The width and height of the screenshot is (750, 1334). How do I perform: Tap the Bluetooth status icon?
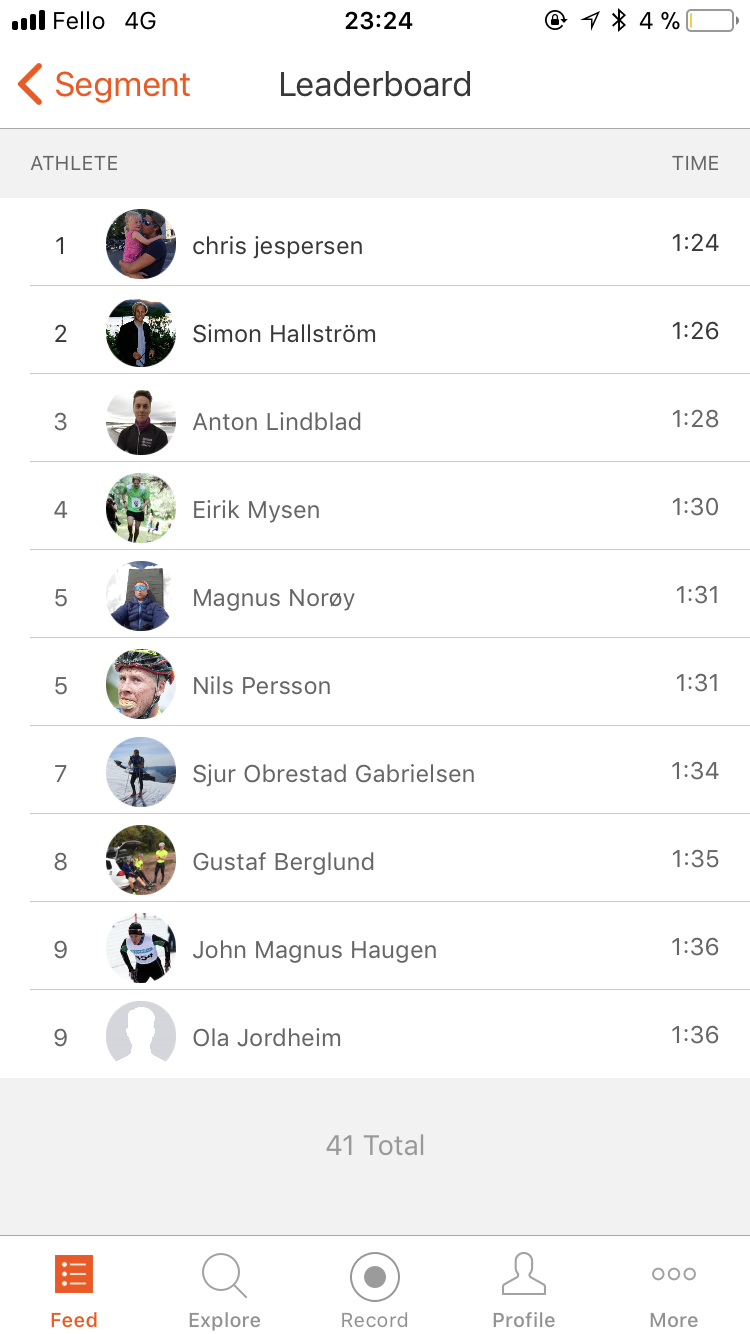[619, 21]
